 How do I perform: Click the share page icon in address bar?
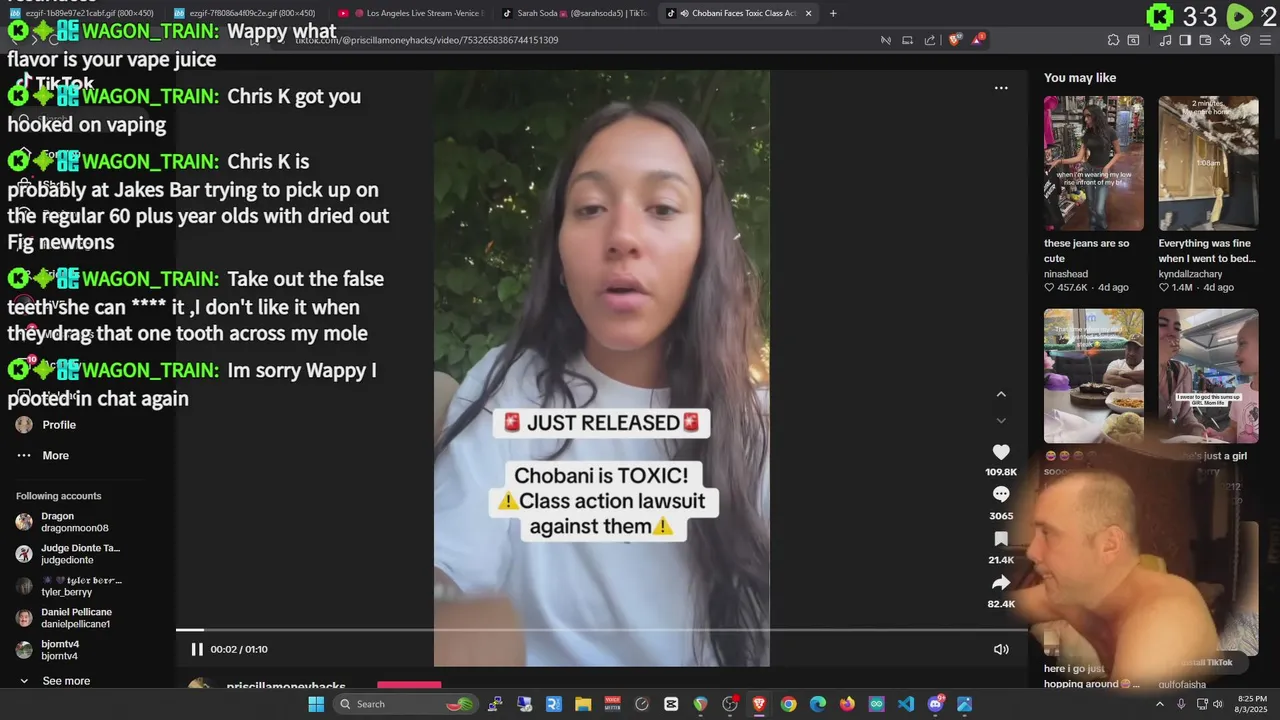coord(930,40)
